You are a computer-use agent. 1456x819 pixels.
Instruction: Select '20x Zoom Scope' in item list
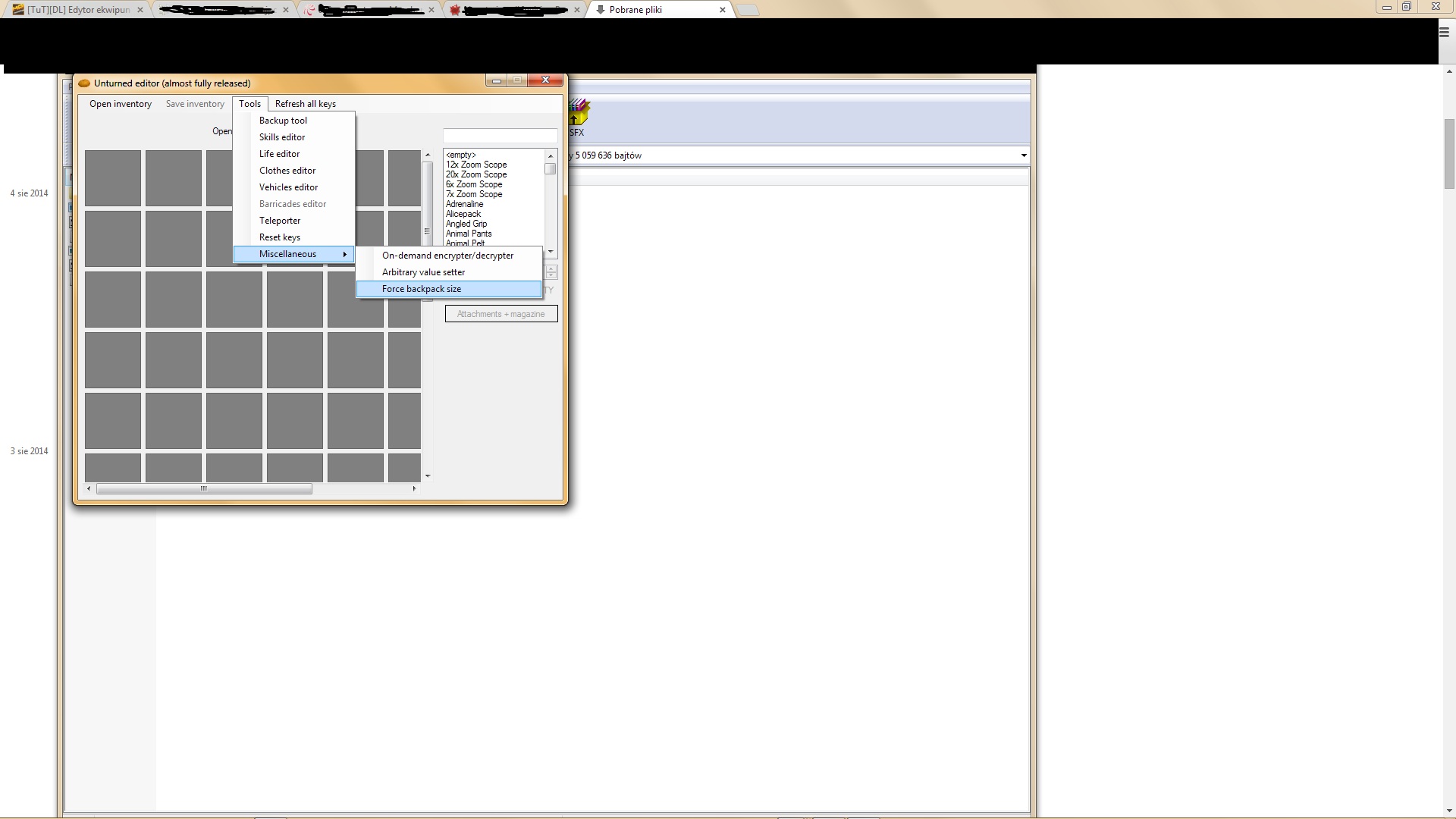pos(494,174)
